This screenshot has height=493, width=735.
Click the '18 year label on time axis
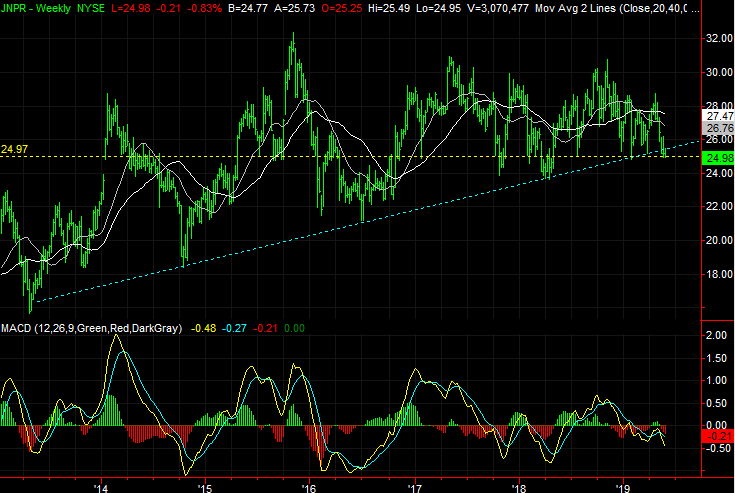coord(519,488)
